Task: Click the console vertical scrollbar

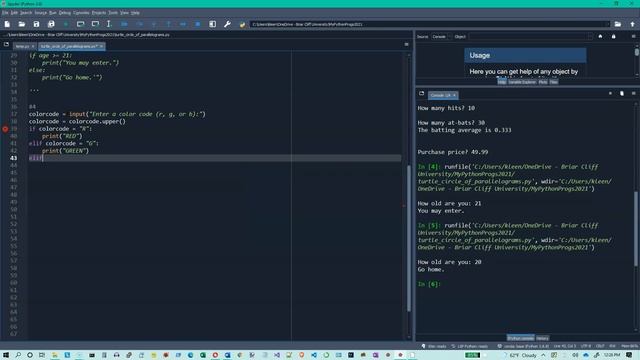Action: pyautogui.click(x=636, y=229)
